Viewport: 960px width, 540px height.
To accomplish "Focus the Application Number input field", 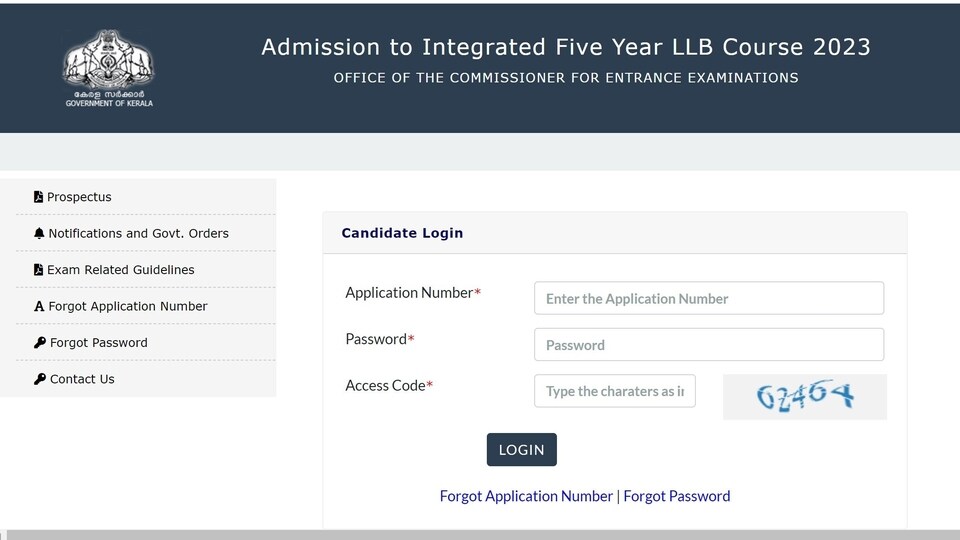I will click(x=709, y=298).
